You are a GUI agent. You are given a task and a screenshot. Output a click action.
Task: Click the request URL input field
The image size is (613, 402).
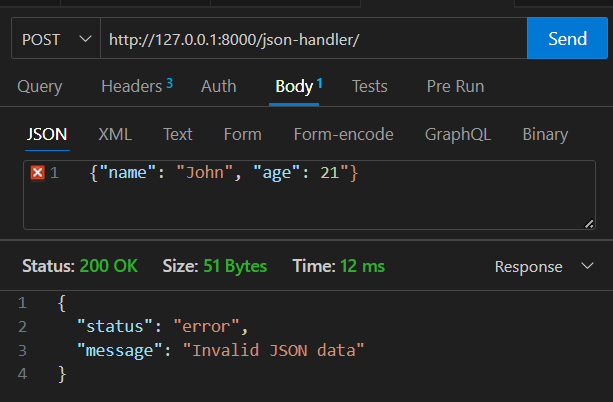tap(312, 40)
